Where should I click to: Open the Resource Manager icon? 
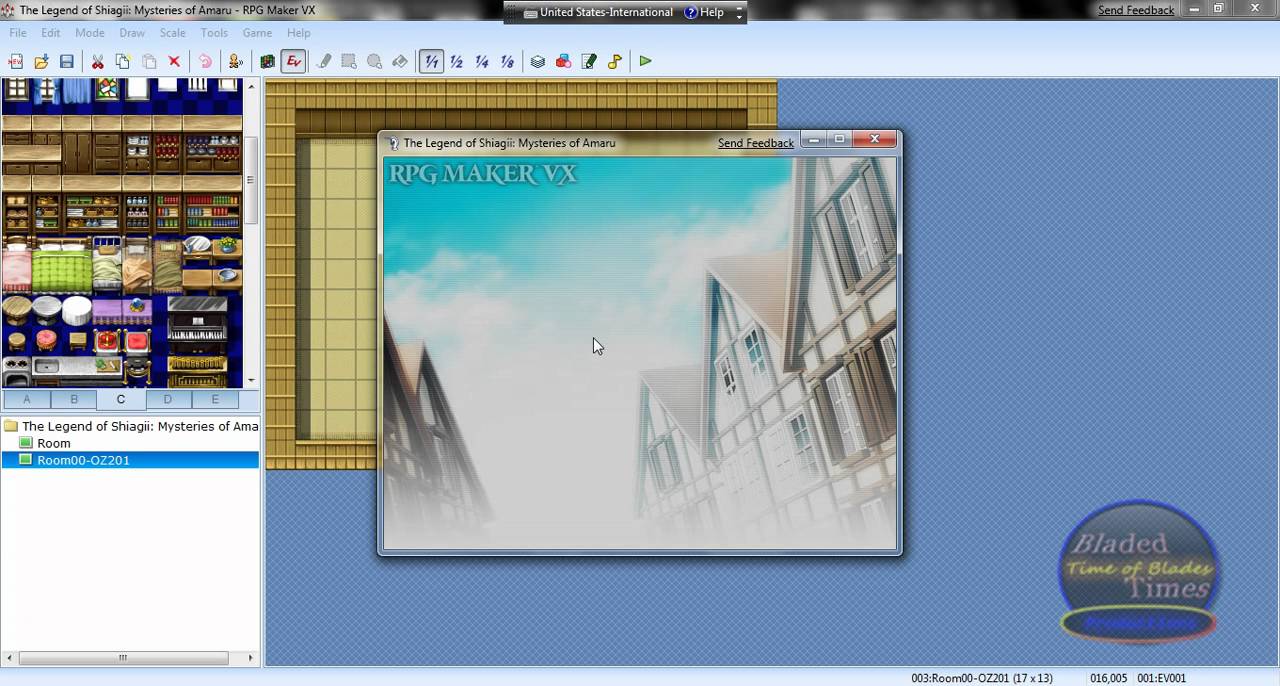(563, 61)
